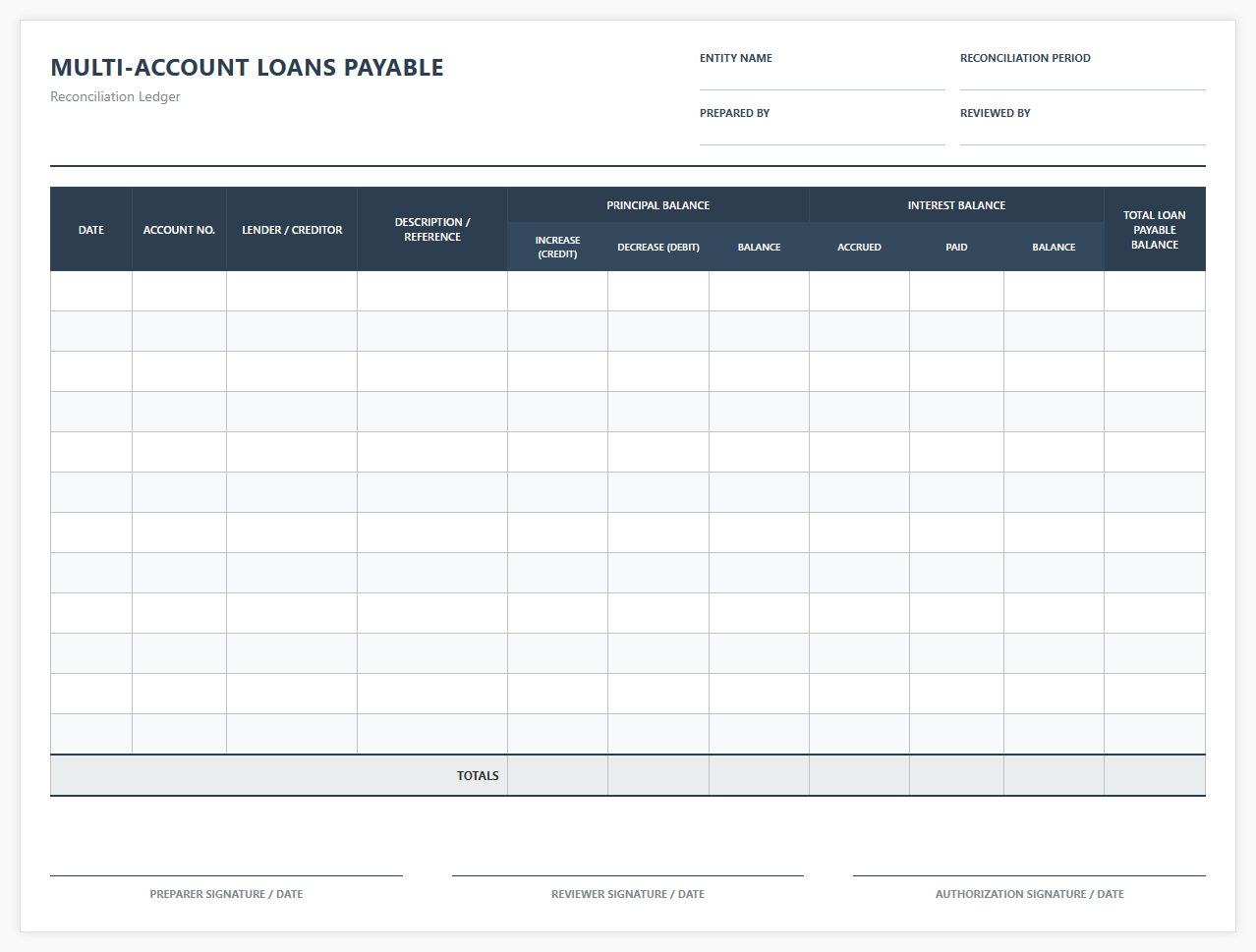Viewport: 1256px width, 952px height.
Task: Click the TOTAL LOAN PAYABLE BALANCE header
Action: [x=1155, y=230]
